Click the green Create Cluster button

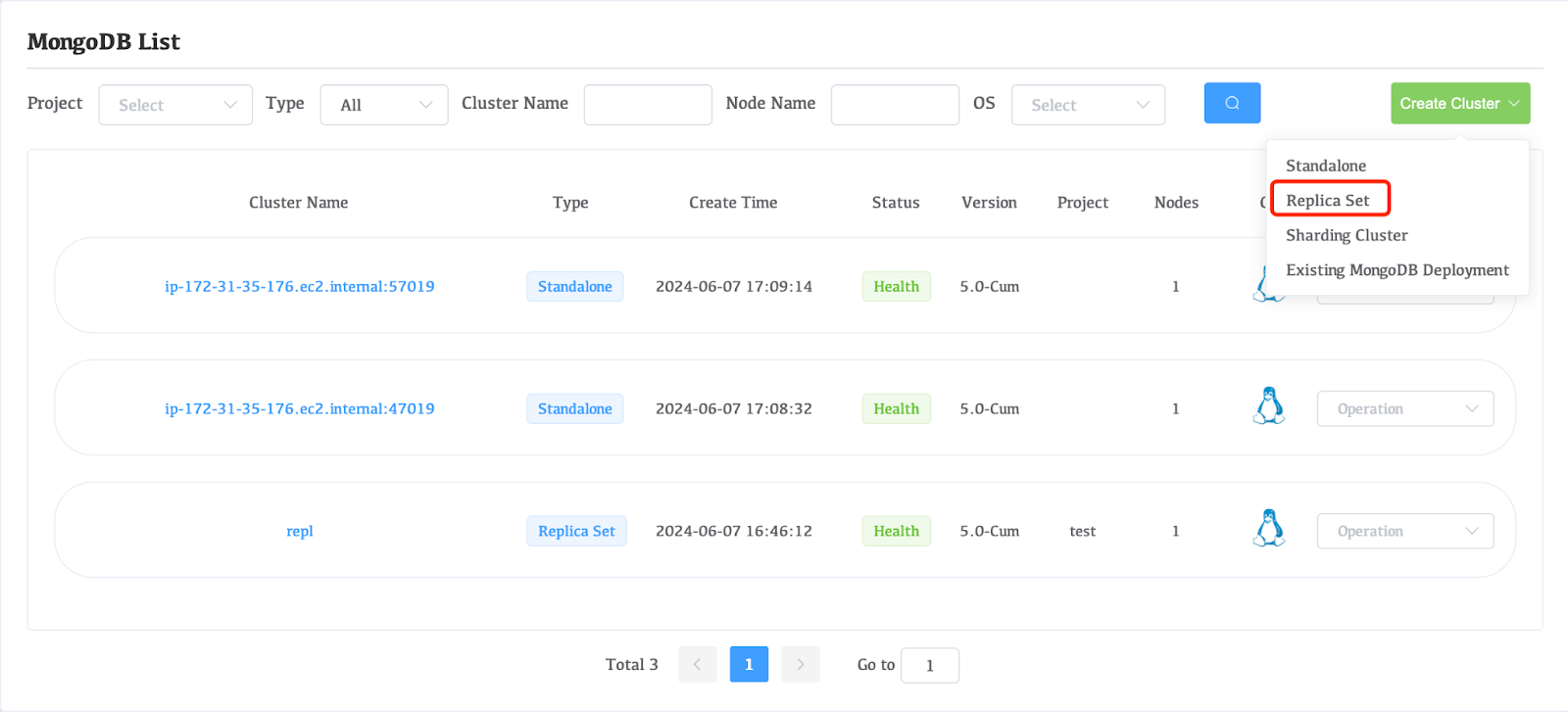[1459, 104]
